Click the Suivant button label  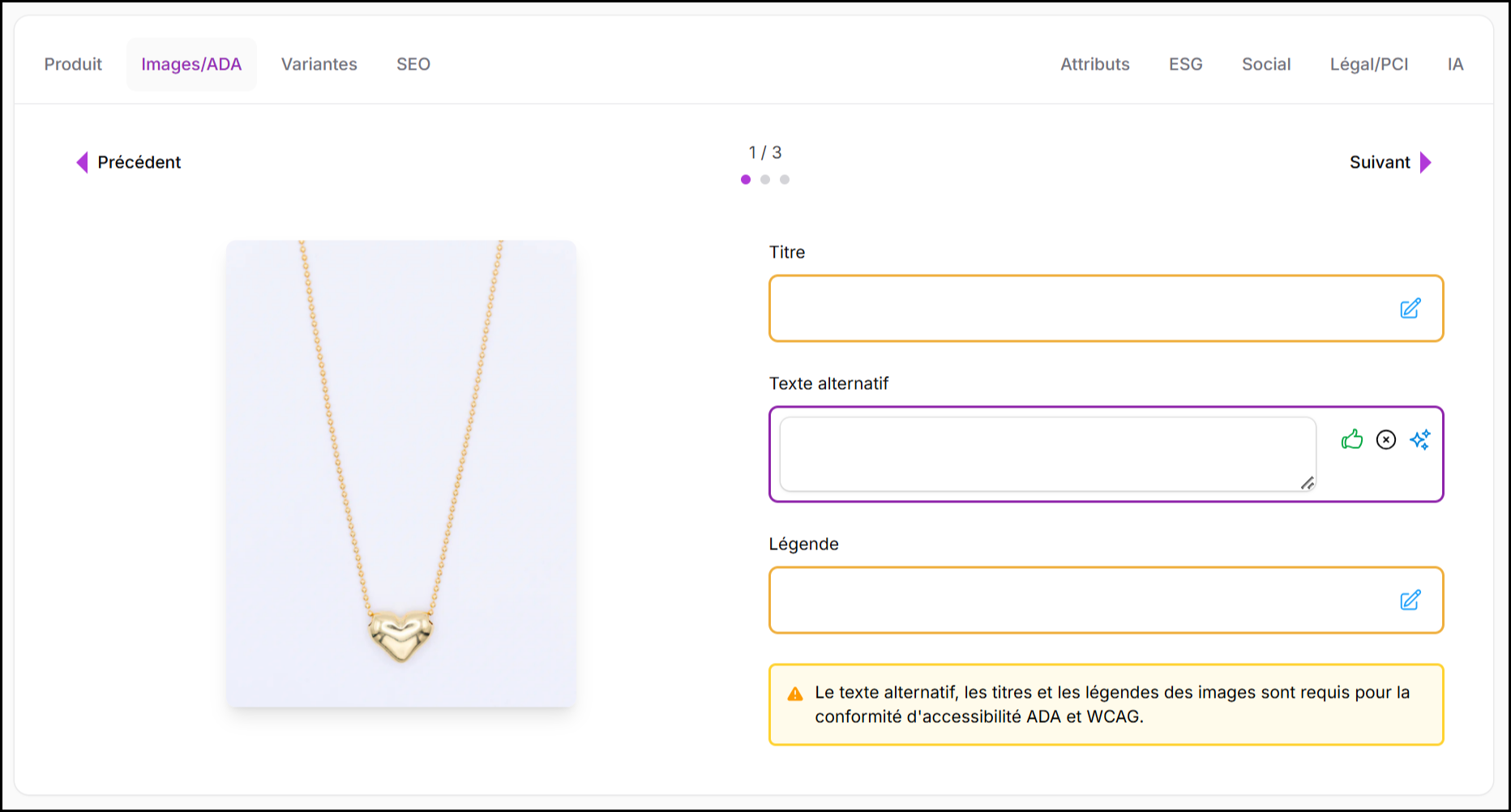pyautogui.click(x=1380, y=163)
